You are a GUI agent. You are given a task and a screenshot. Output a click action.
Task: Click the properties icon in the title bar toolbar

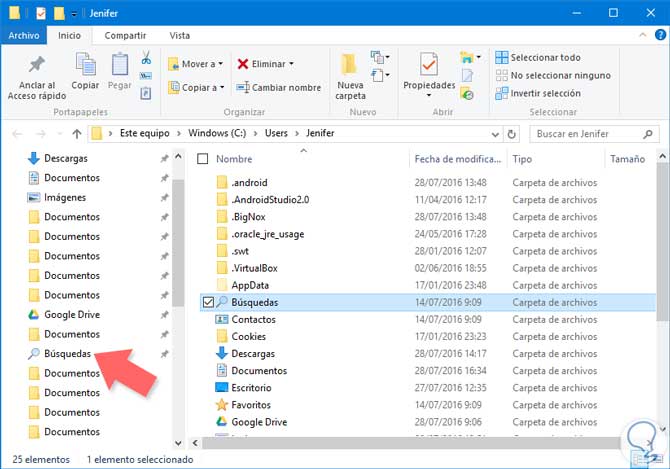point(41,13)
